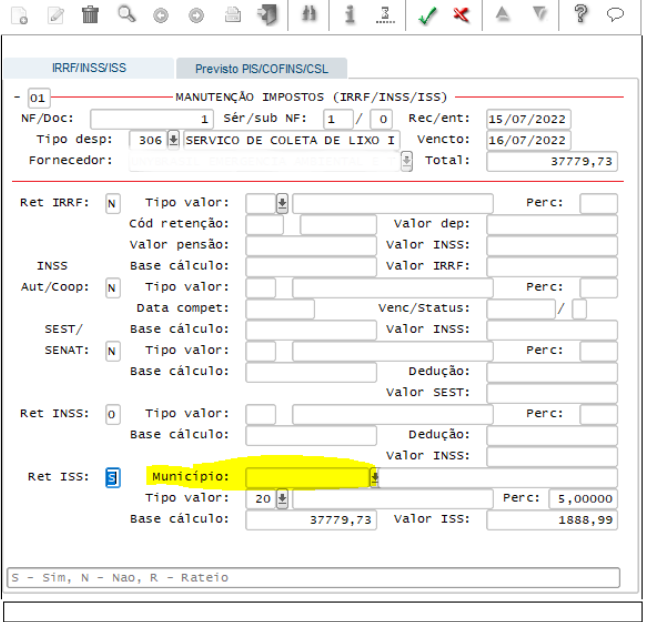Image resolution: width=645 pixels, height=622 pixels.
Task: Click the magnifying glass search icon
Action: tap(126, 14)
